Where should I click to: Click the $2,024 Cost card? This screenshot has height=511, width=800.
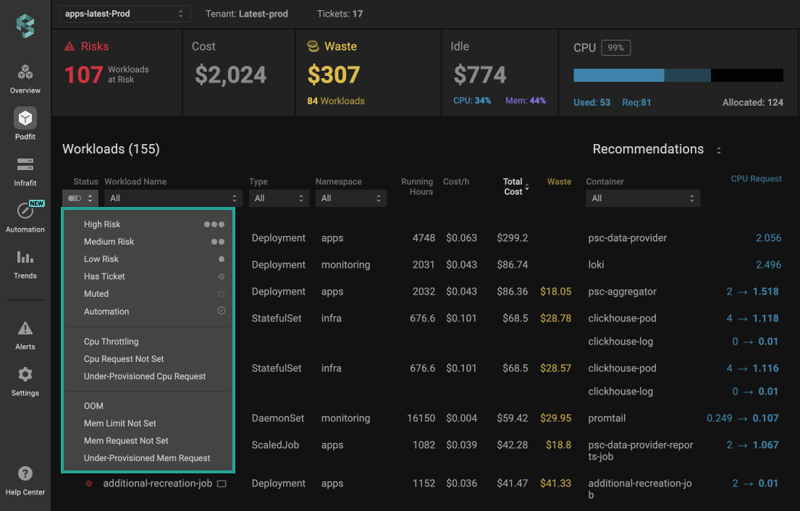tap(238, 73)
